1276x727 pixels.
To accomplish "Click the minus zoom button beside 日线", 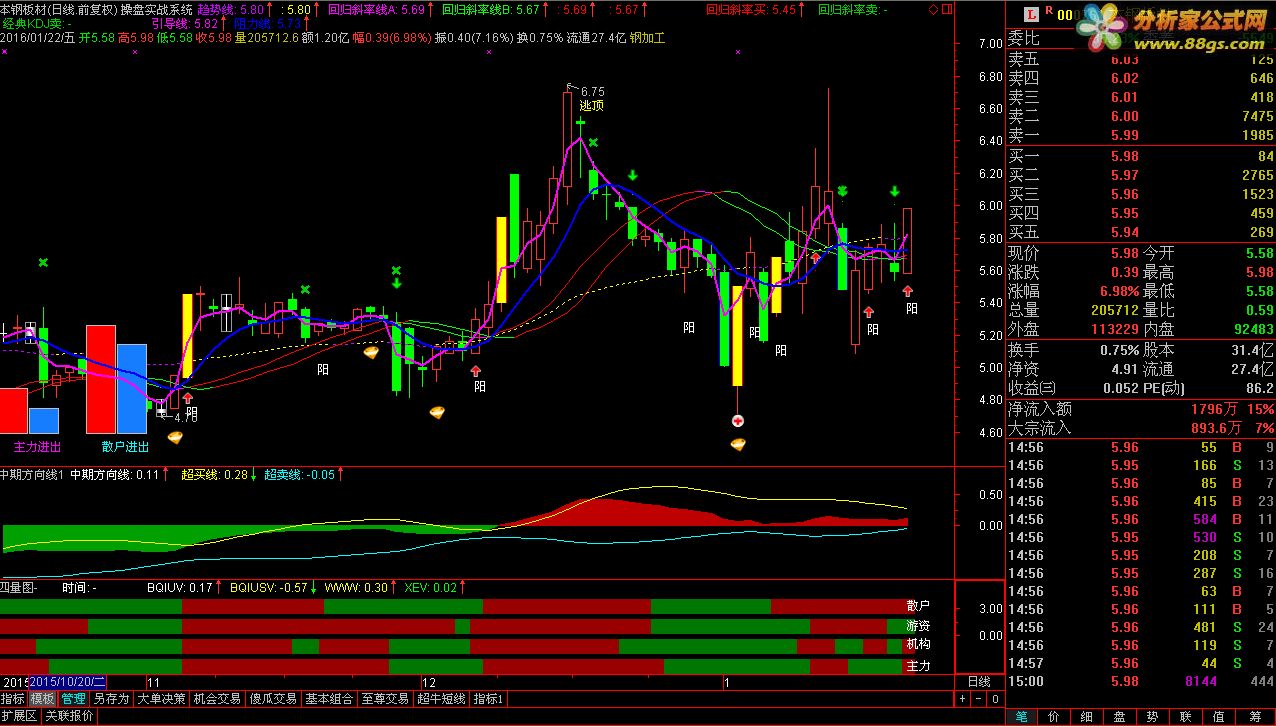I will 979,699.
